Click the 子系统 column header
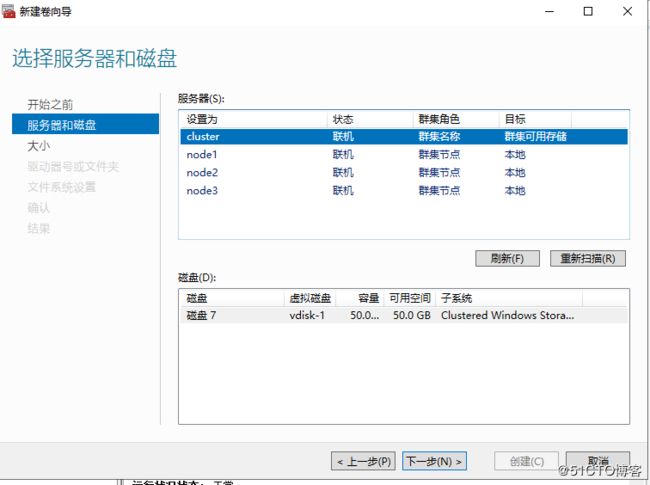Screen dimensions: 650x485 (509, 298)
